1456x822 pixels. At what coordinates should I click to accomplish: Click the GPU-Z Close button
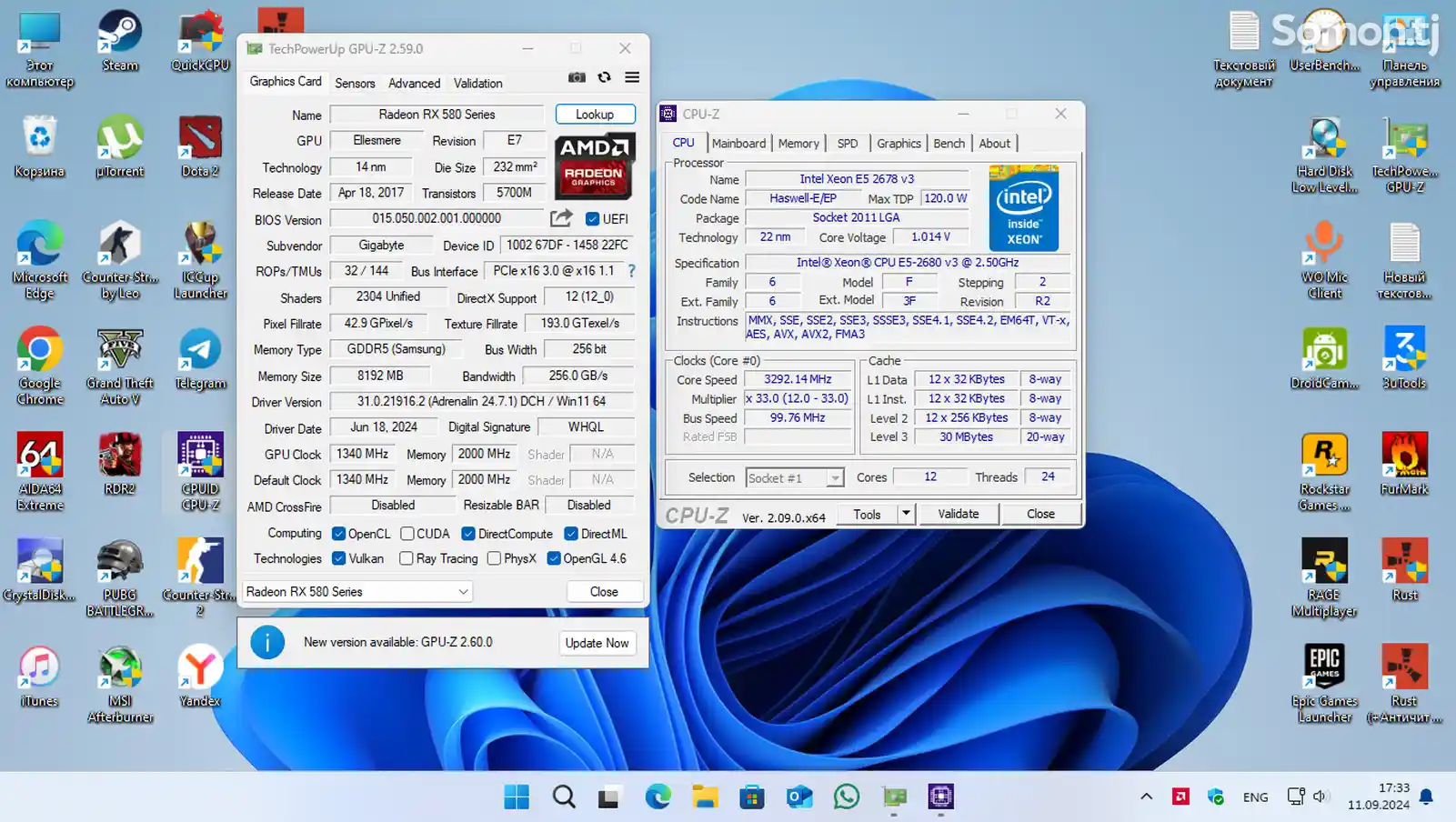click(x=604, y=592)
